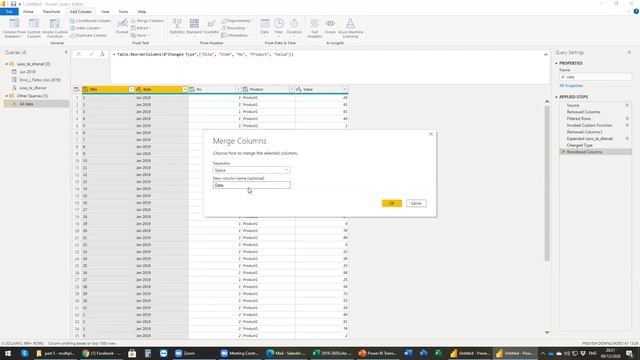Switch to the Tools tab
The image size is (640, 360).
pos(123,12)
